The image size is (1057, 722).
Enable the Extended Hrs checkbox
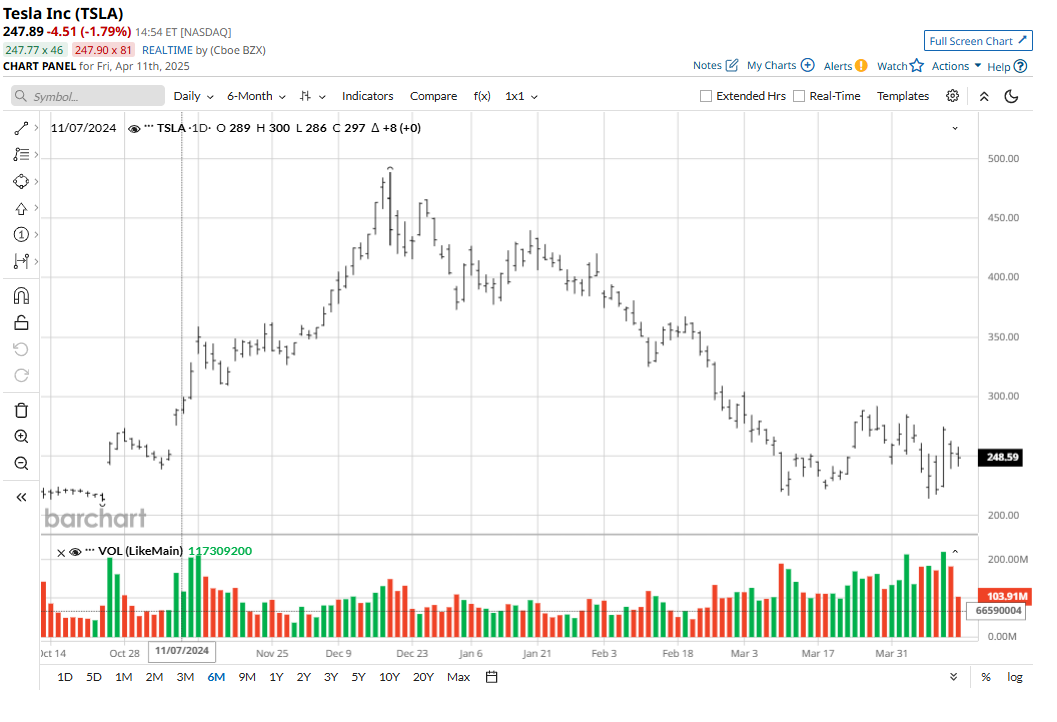(x=706, y=96)
